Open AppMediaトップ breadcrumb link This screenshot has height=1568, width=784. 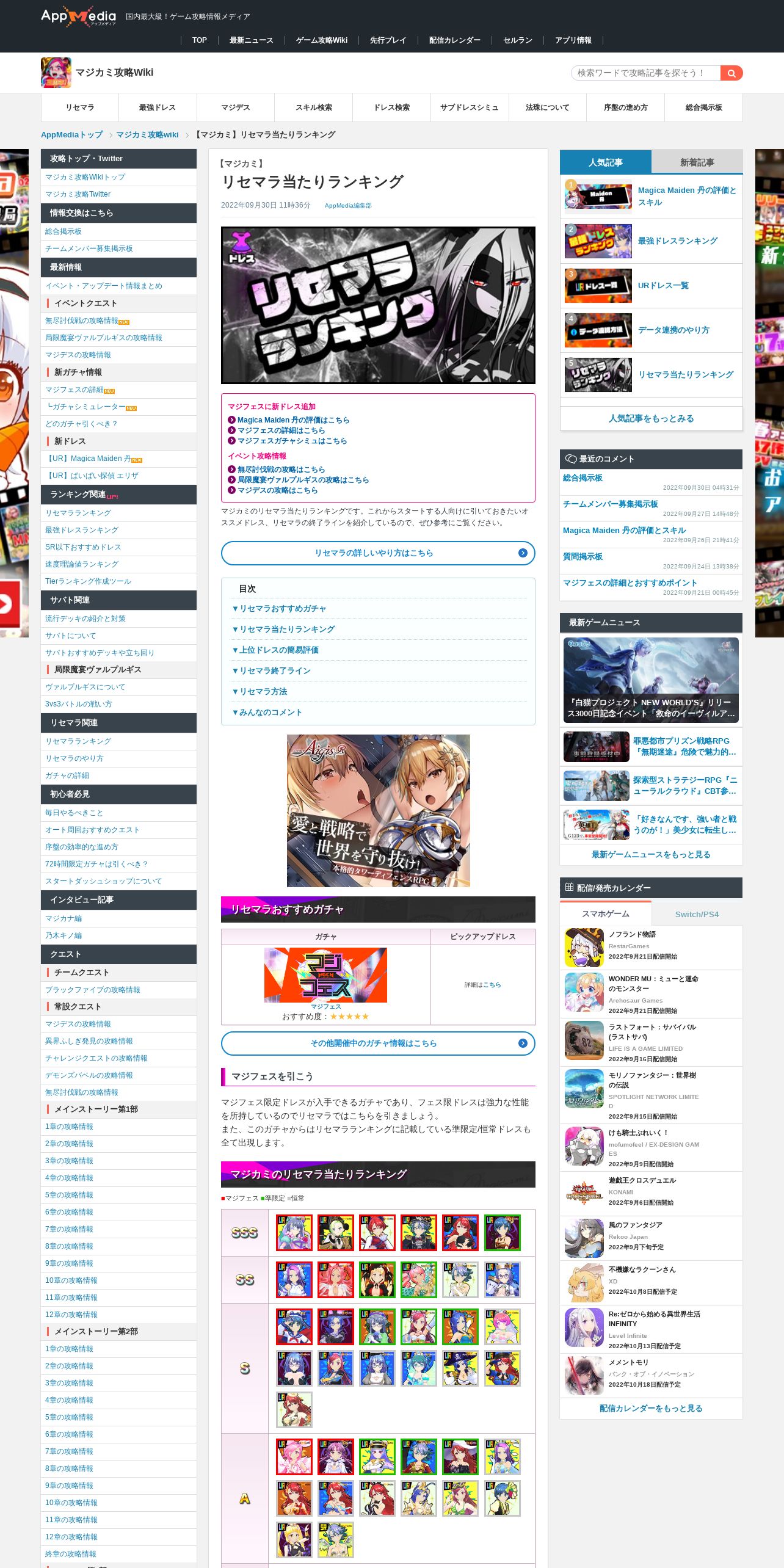(x=72, y=135)
